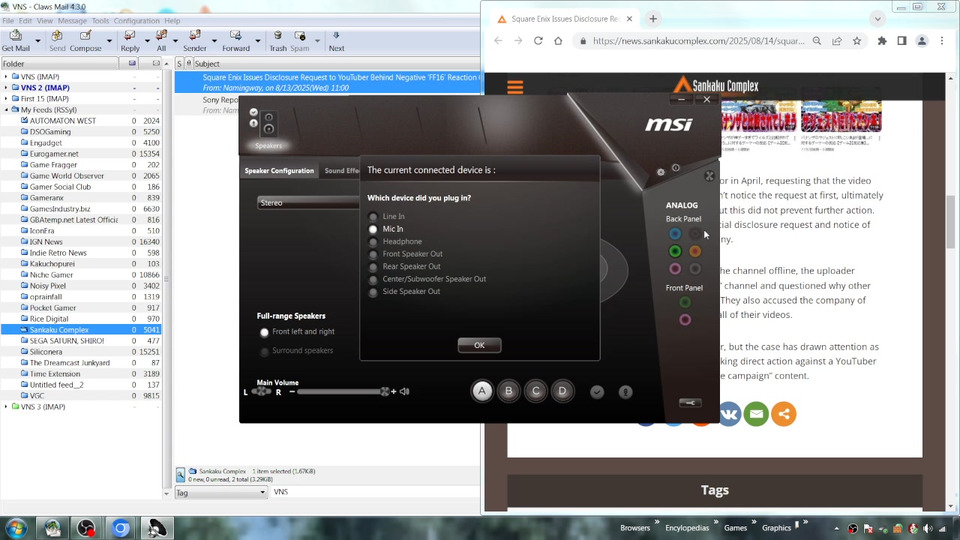
Task: Click the Reply toolbar icon
Action: (130, 36)
